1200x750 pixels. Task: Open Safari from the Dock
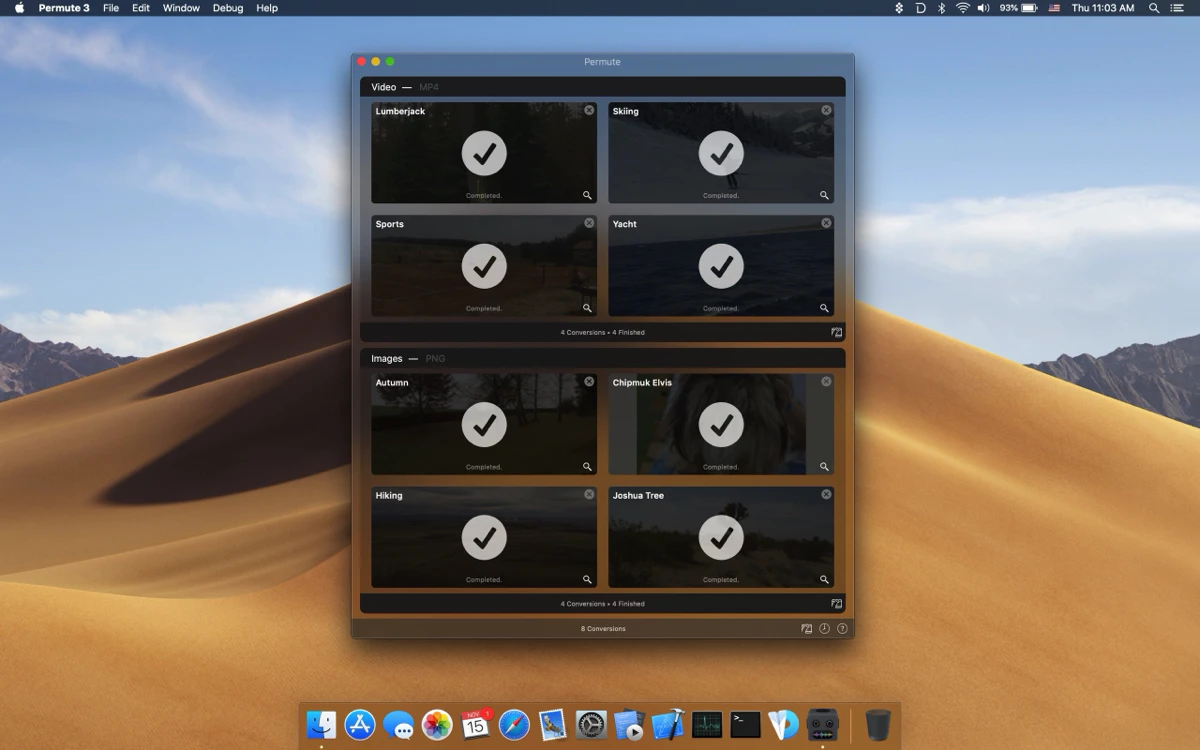[514, 724]
